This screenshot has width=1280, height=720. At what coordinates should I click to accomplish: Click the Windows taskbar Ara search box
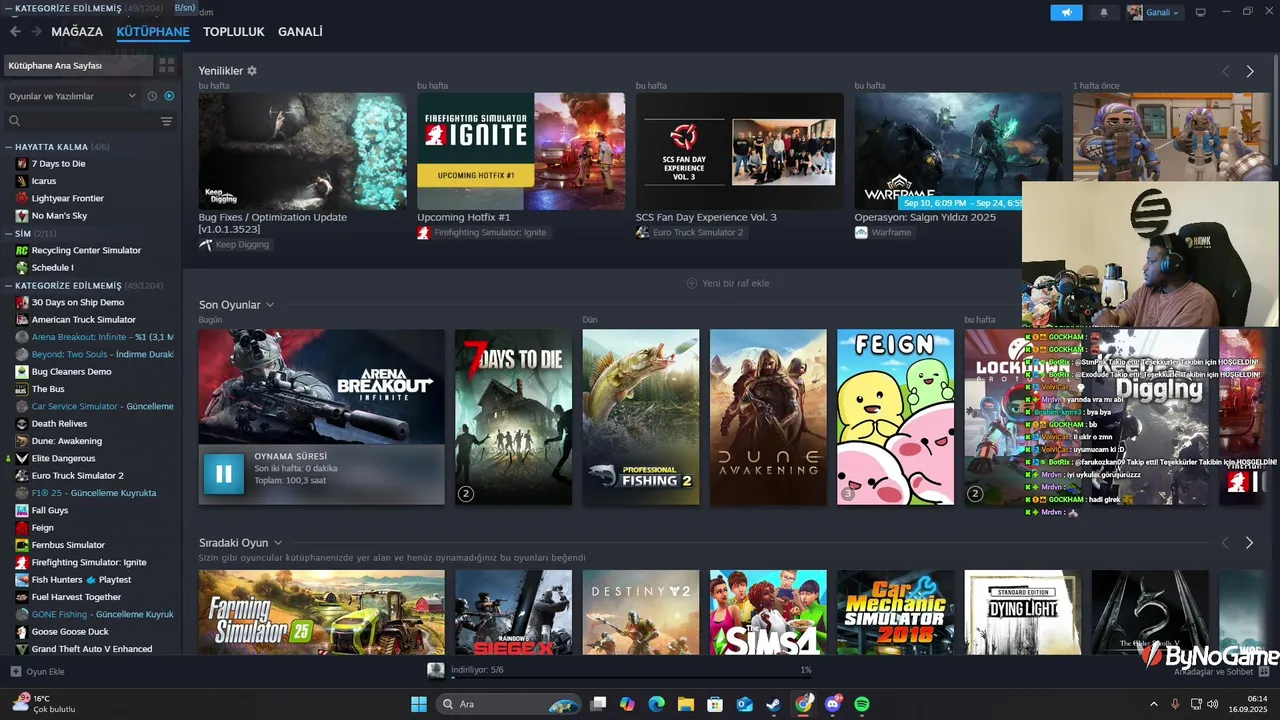(509, 704)
